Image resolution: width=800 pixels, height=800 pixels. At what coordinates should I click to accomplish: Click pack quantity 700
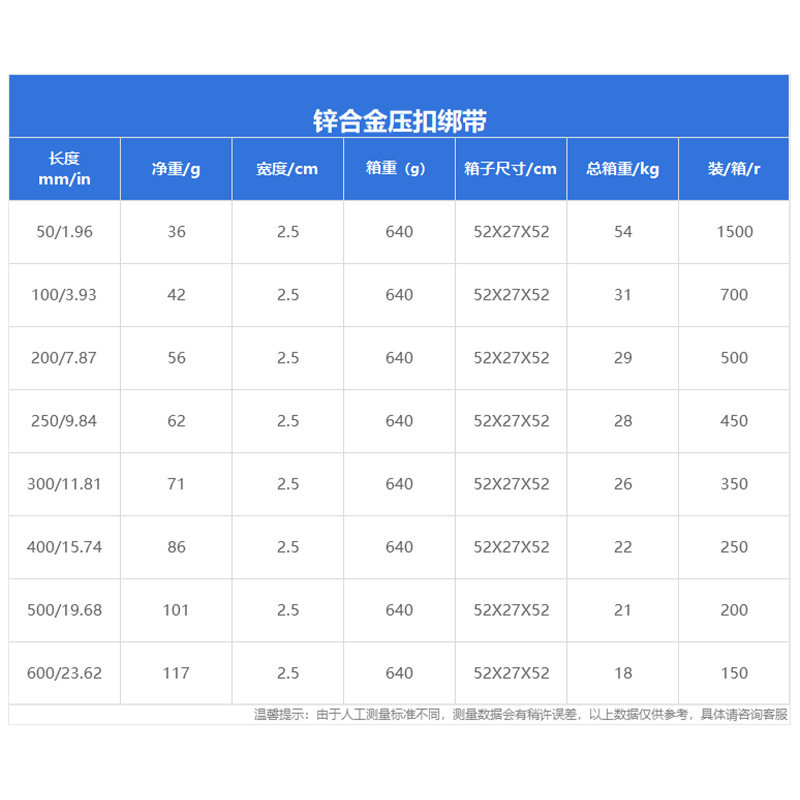(x=734, y=295)
